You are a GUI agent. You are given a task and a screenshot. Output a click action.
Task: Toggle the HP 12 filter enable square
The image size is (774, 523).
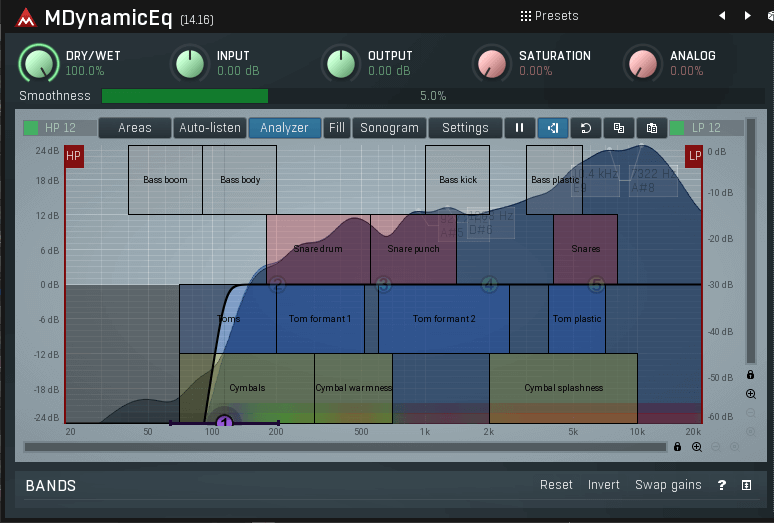pyautogui.click(x=31, y=128)
